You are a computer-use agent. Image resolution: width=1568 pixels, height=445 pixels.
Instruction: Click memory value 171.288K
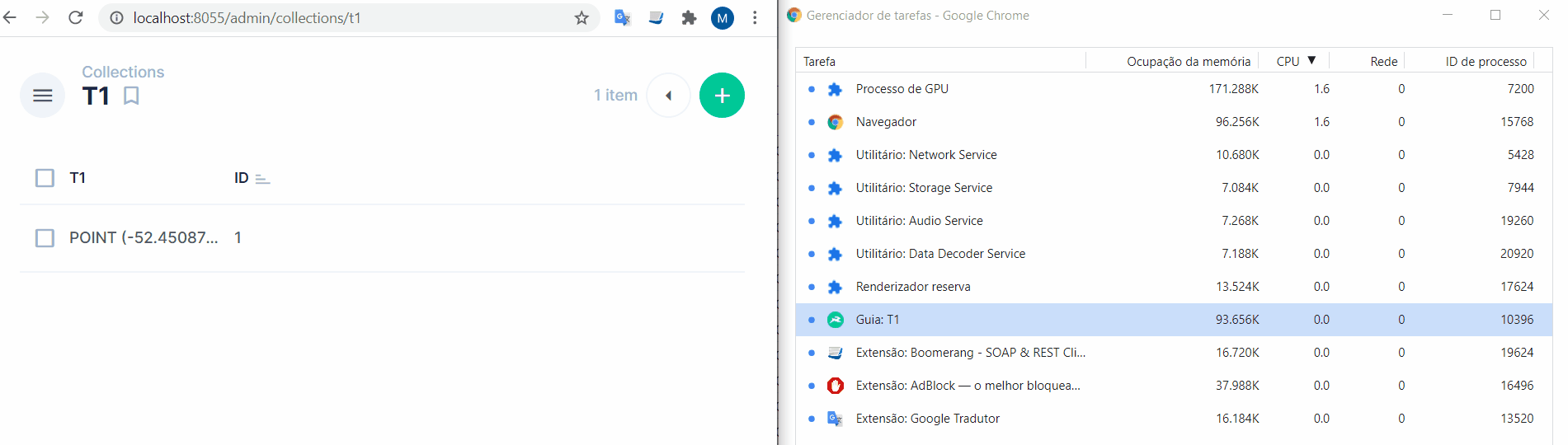pos(1234,89)
